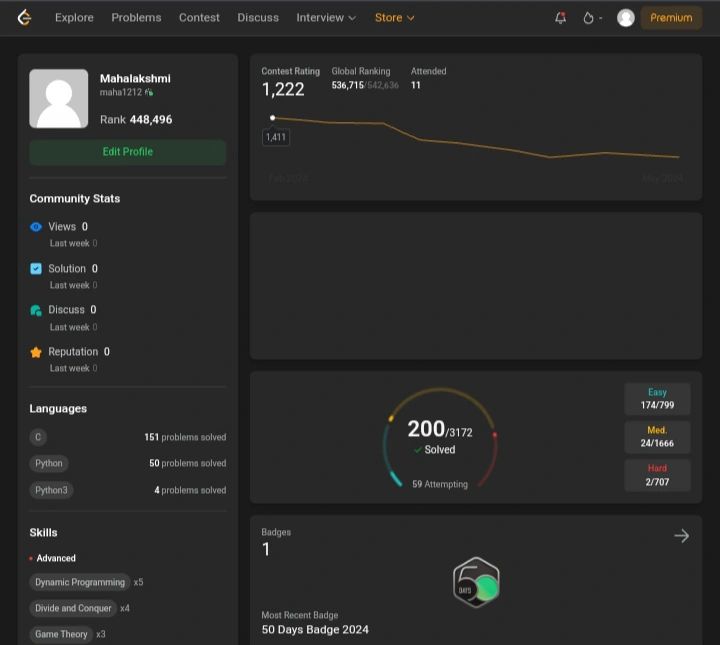Open the Divide and Conquer skill tag
Image resolution: width=720 pixels, height=645 pixels.
pos(73,608)
